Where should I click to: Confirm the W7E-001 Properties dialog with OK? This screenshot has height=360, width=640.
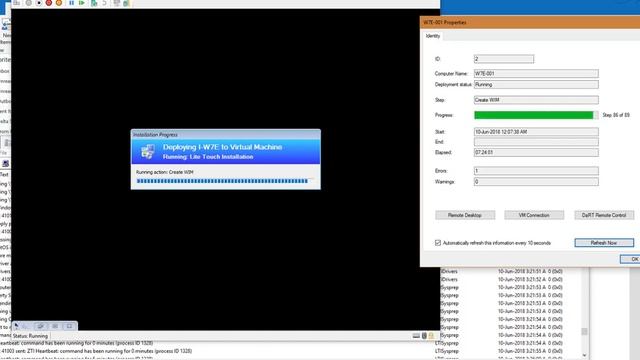630,259
